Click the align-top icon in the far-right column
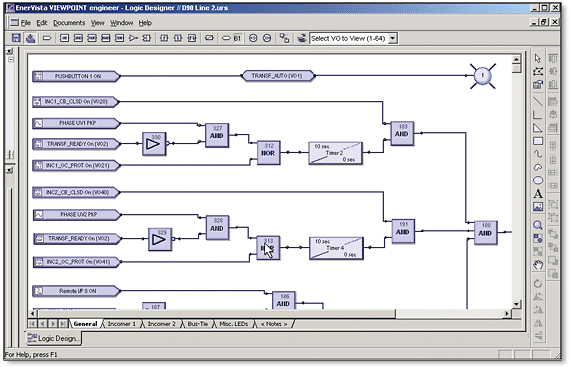The height and width of the screenshot is (367, 570). tap(553, 59)
